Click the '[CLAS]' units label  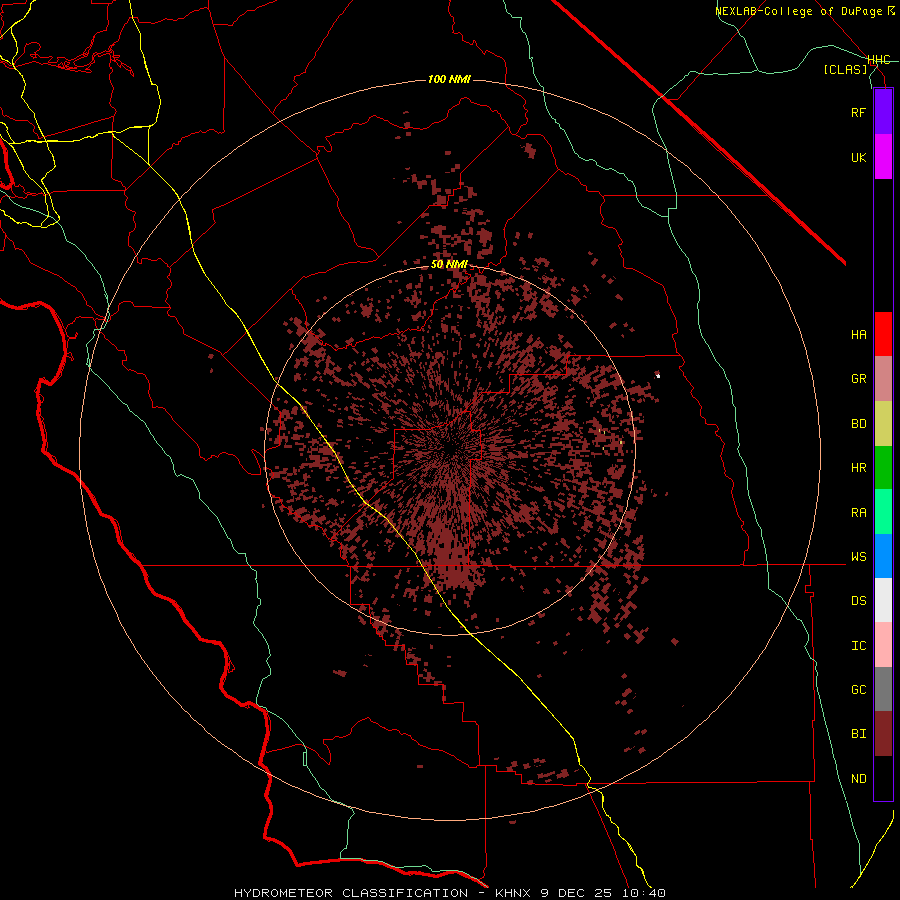[845, 70]
